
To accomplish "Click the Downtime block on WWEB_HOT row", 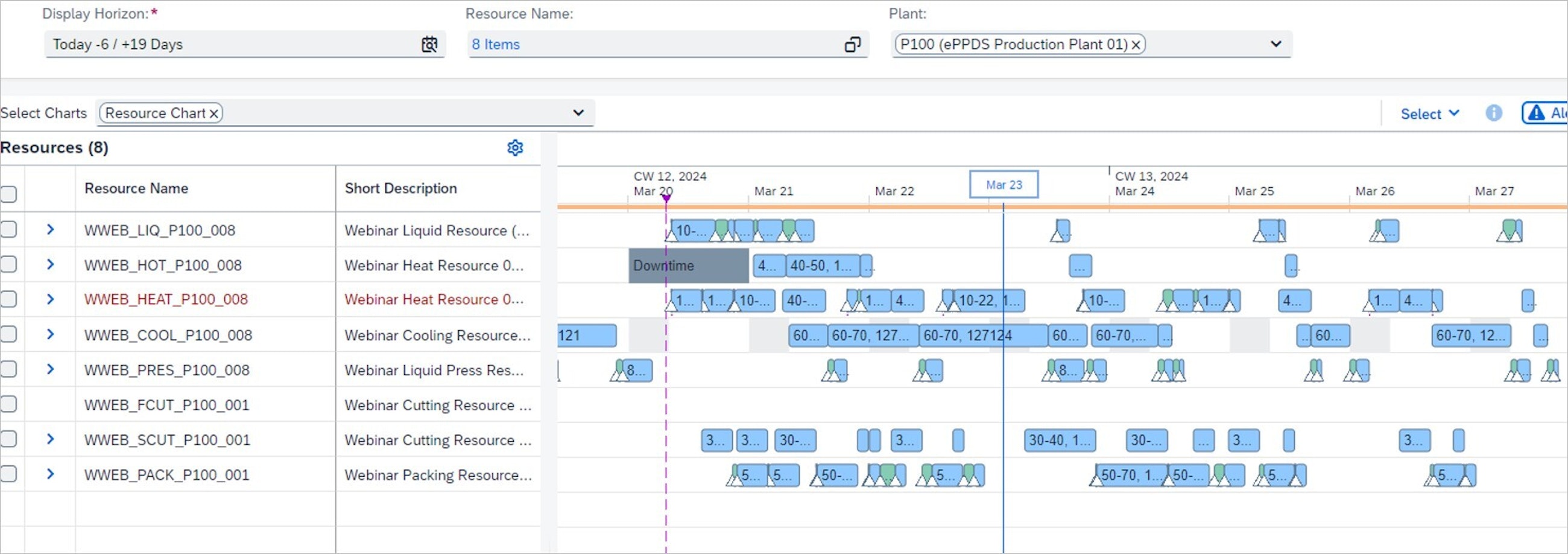I will [x=688, y=266].
